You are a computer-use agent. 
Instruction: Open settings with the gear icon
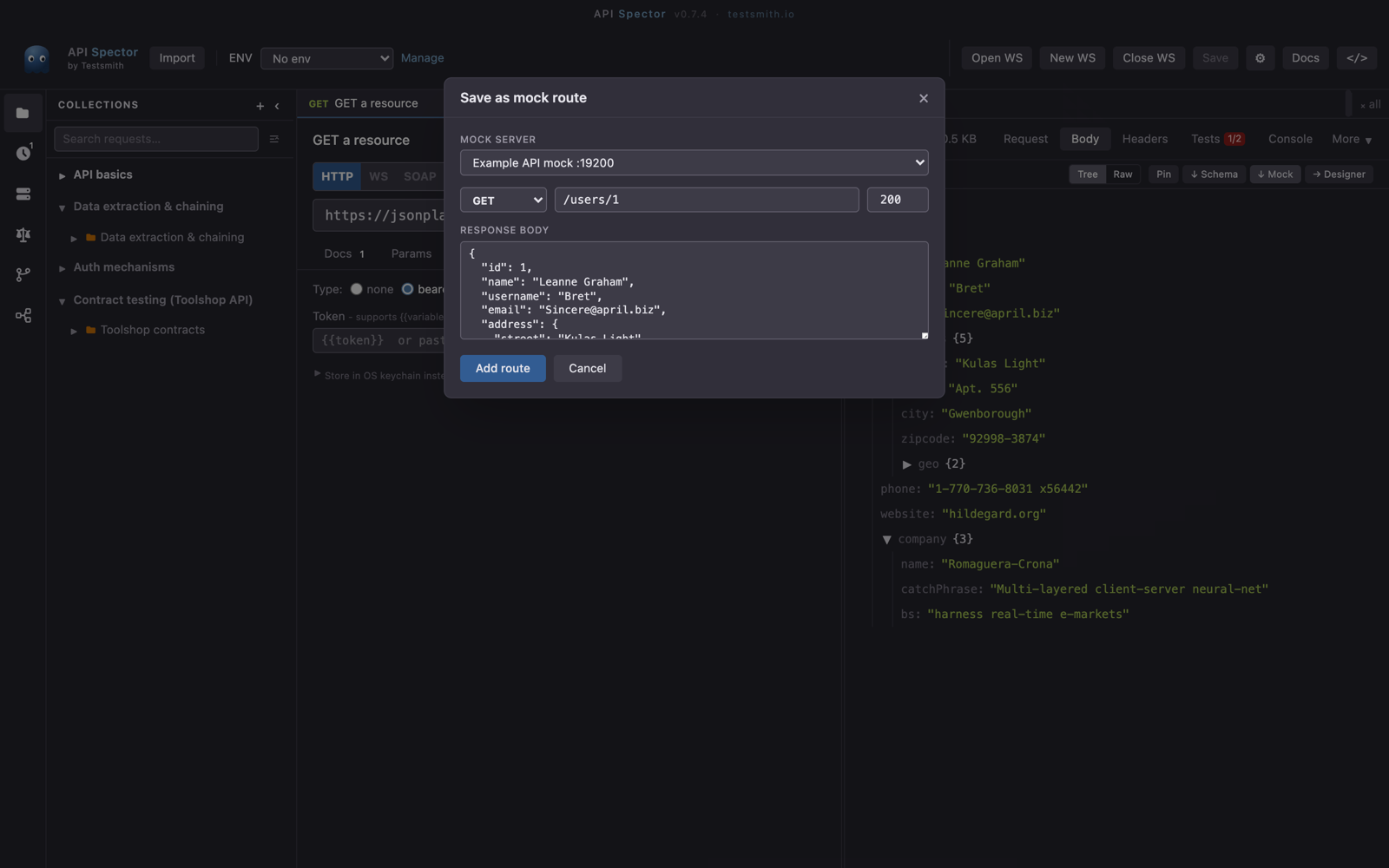tap(1261, 58)
